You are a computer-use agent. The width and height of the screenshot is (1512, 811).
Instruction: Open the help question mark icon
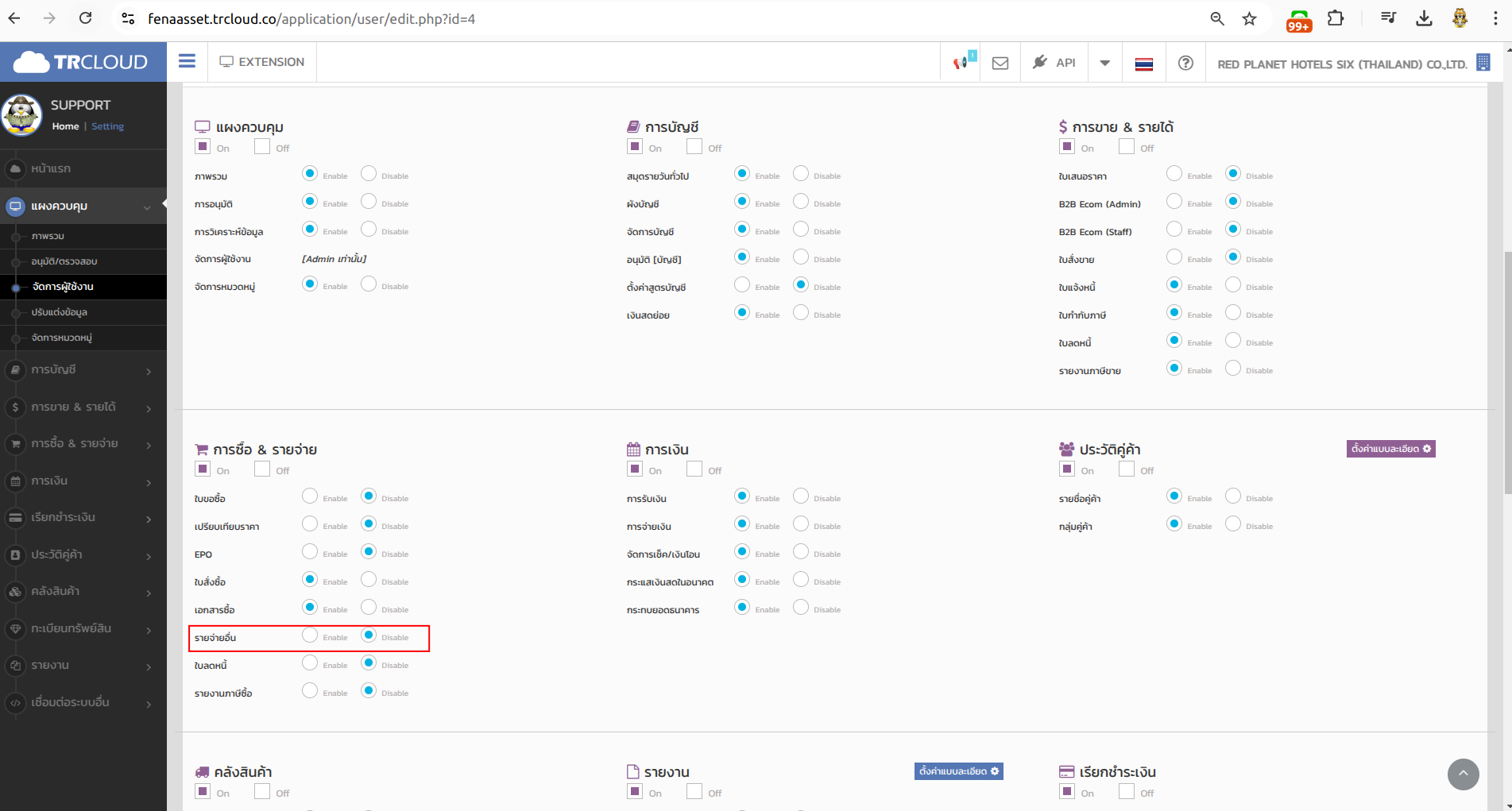pos(1185,63)
